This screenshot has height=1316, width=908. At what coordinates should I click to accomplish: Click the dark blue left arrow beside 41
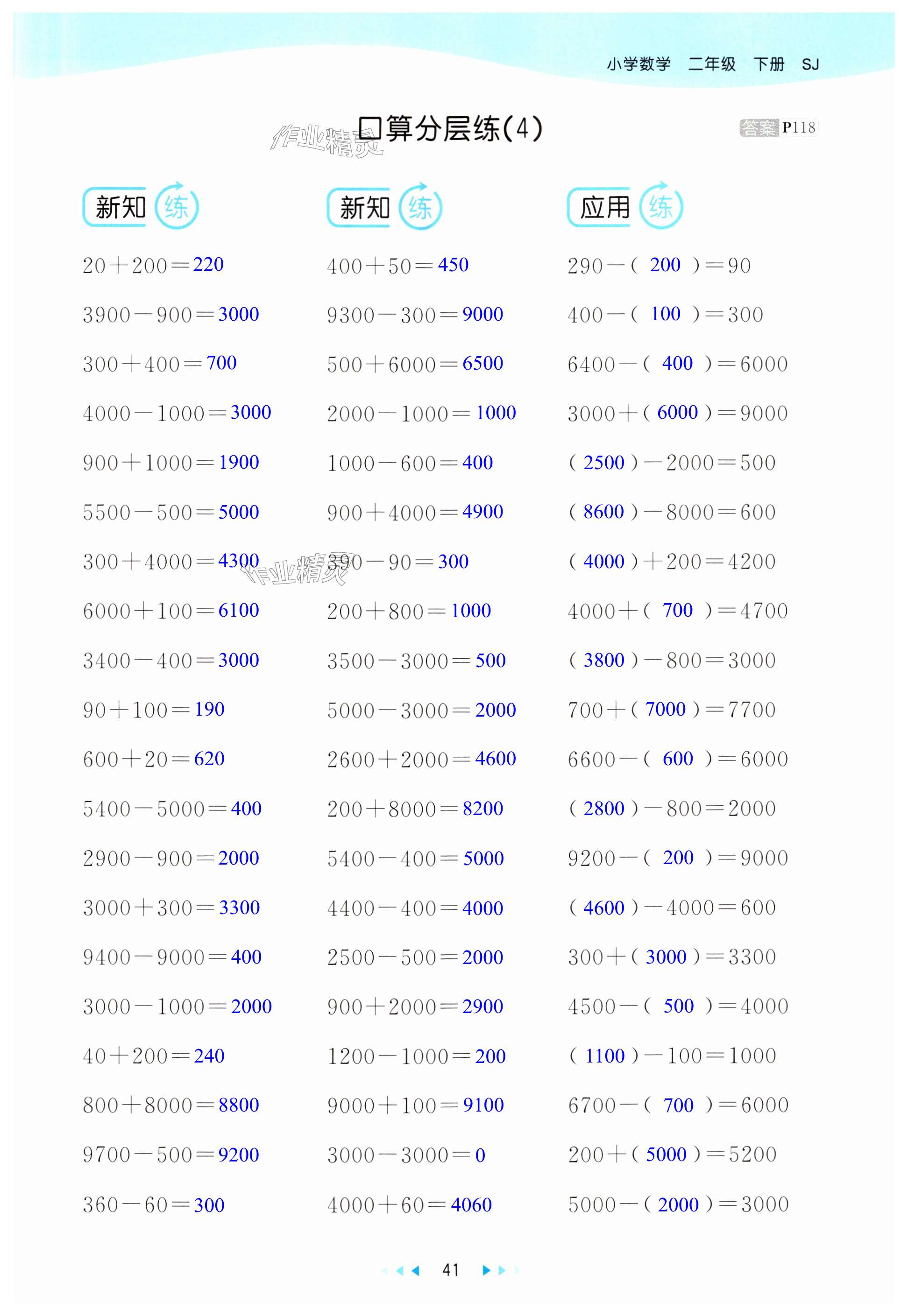(415, 1271)
